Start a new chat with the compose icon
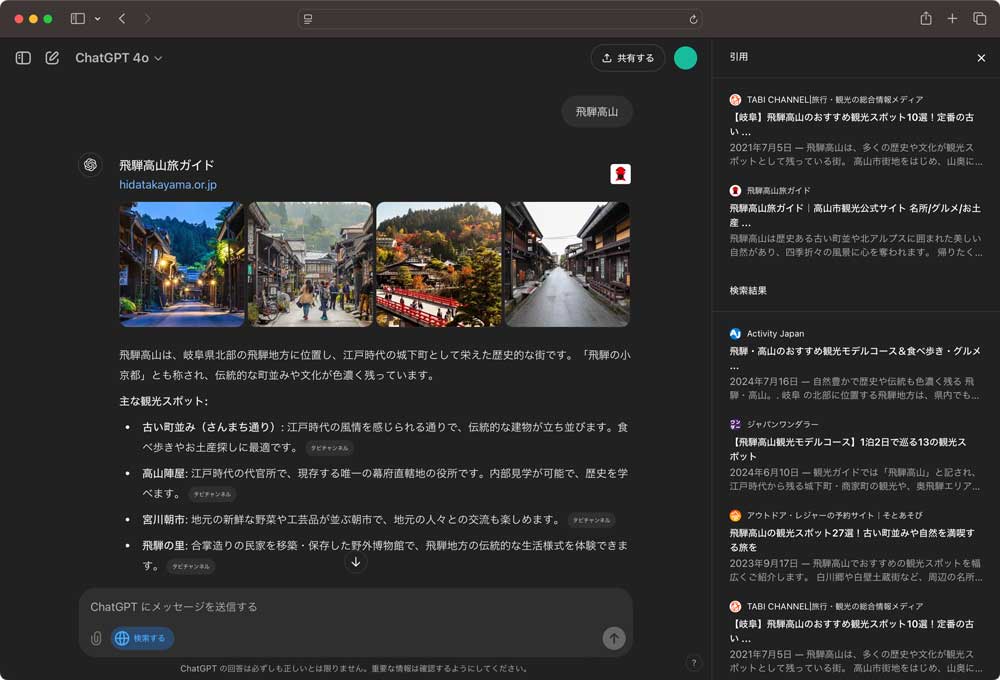 [52, 58]
